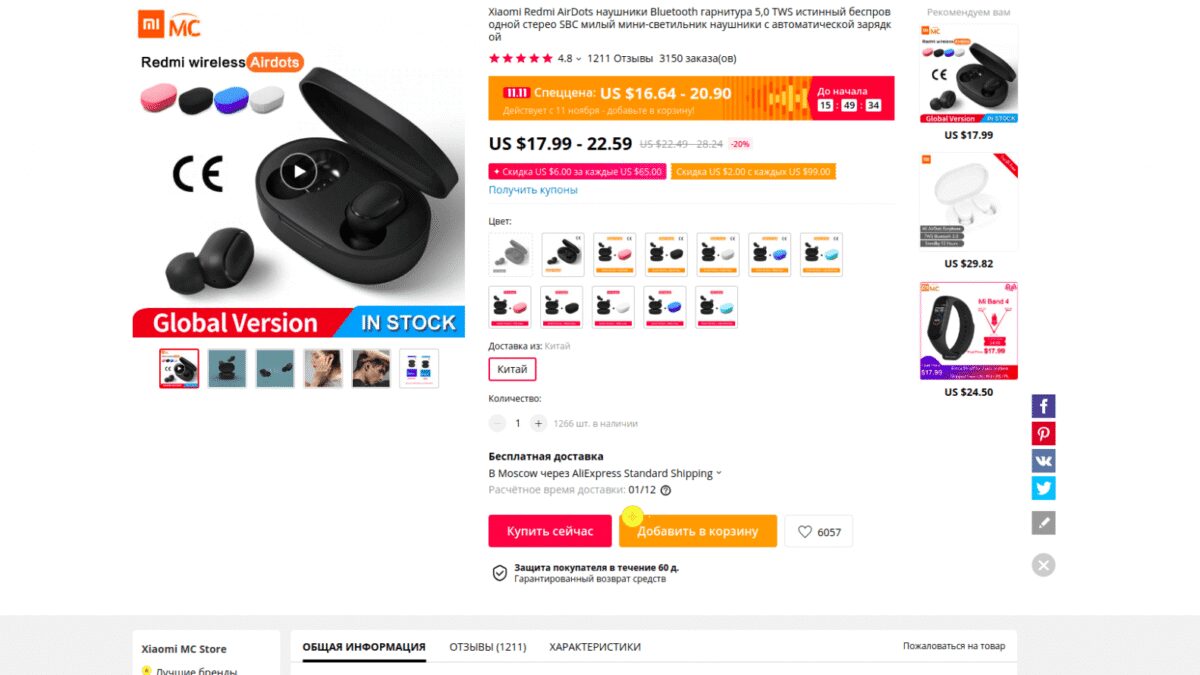Click the pencil edit icon
1200x675 pixels.
[1043, 522]
